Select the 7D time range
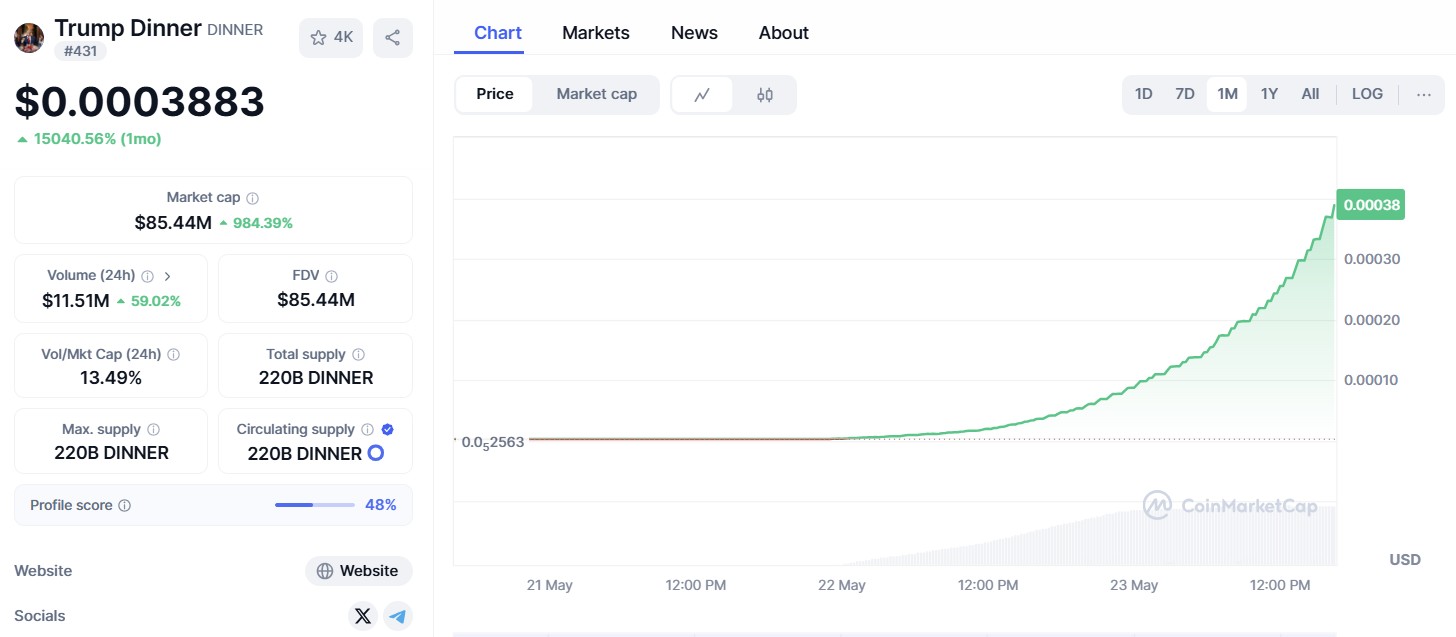The height and width of the screenshot is (637, 1456). (1184, 94)
